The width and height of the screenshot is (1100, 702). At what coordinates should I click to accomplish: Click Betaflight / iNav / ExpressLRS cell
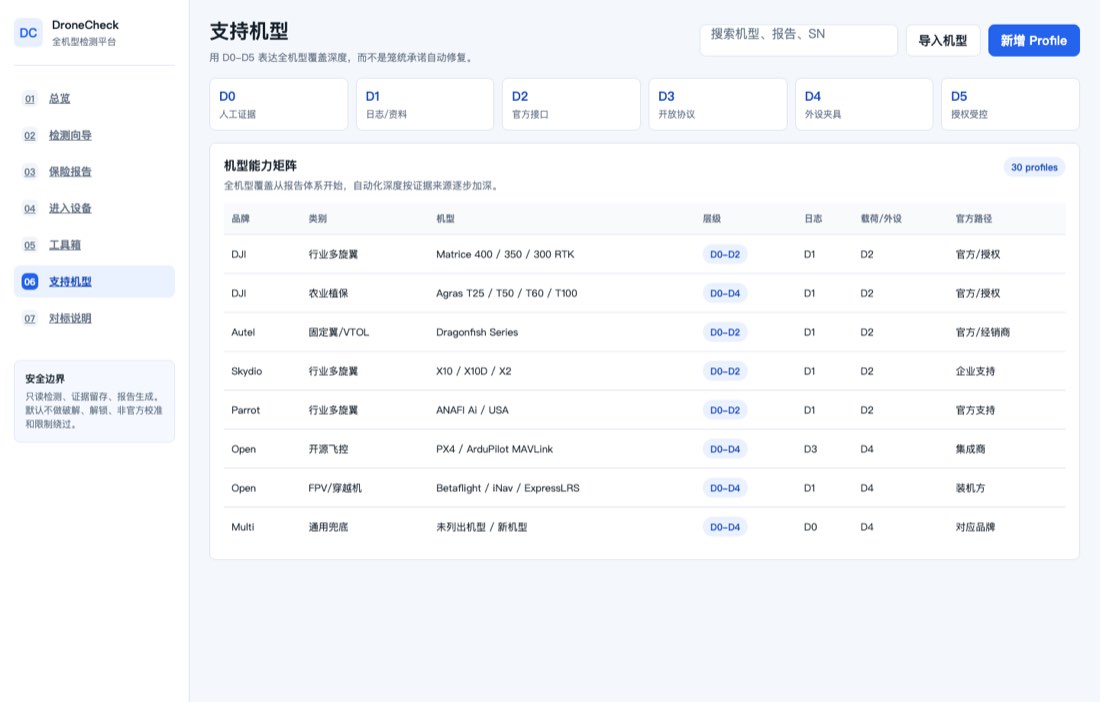pyautogui.click(x=508, y=488)
